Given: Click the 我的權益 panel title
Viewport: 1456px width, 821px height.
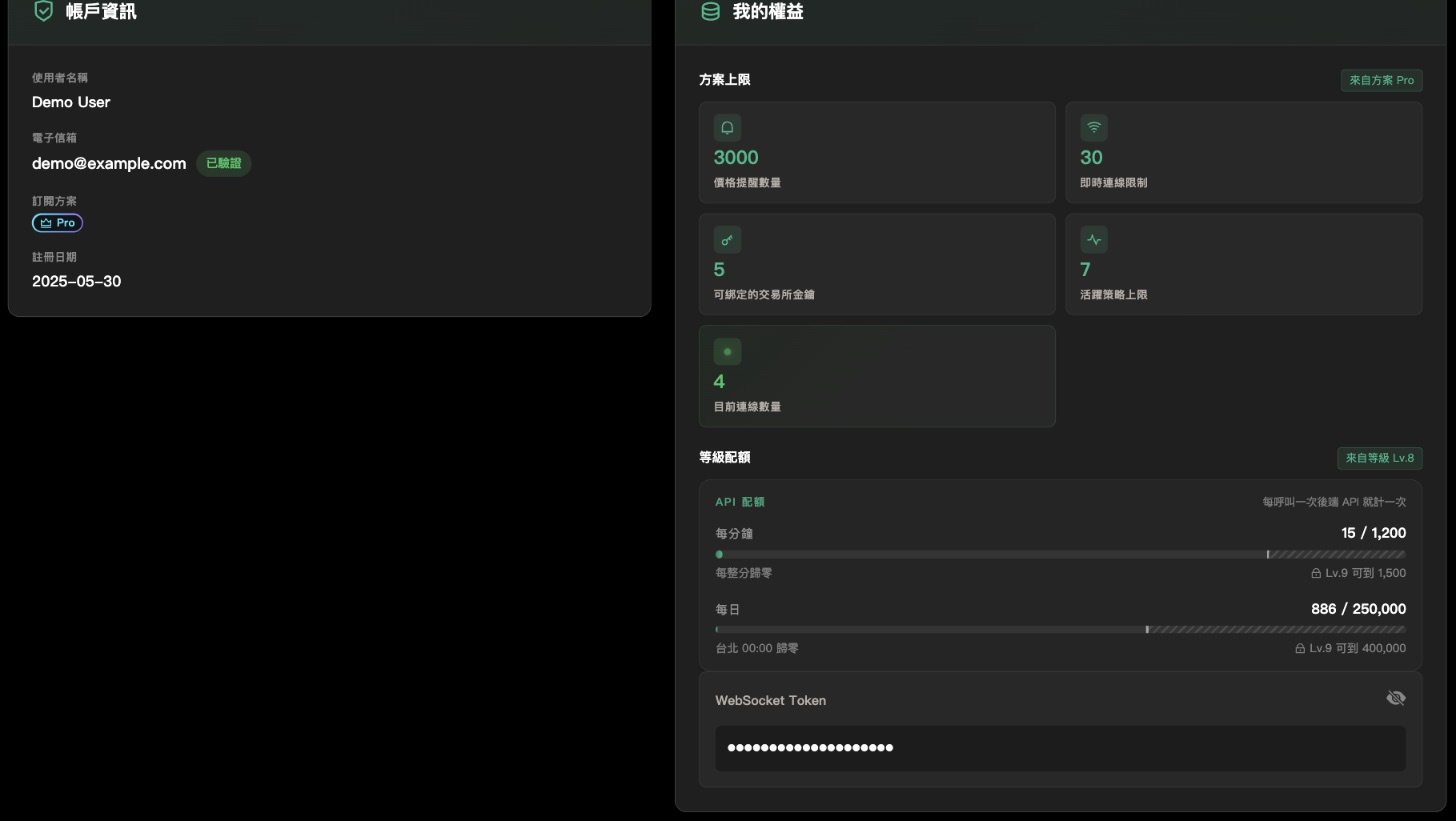Looking at the screenshot, I should point(768,11).
